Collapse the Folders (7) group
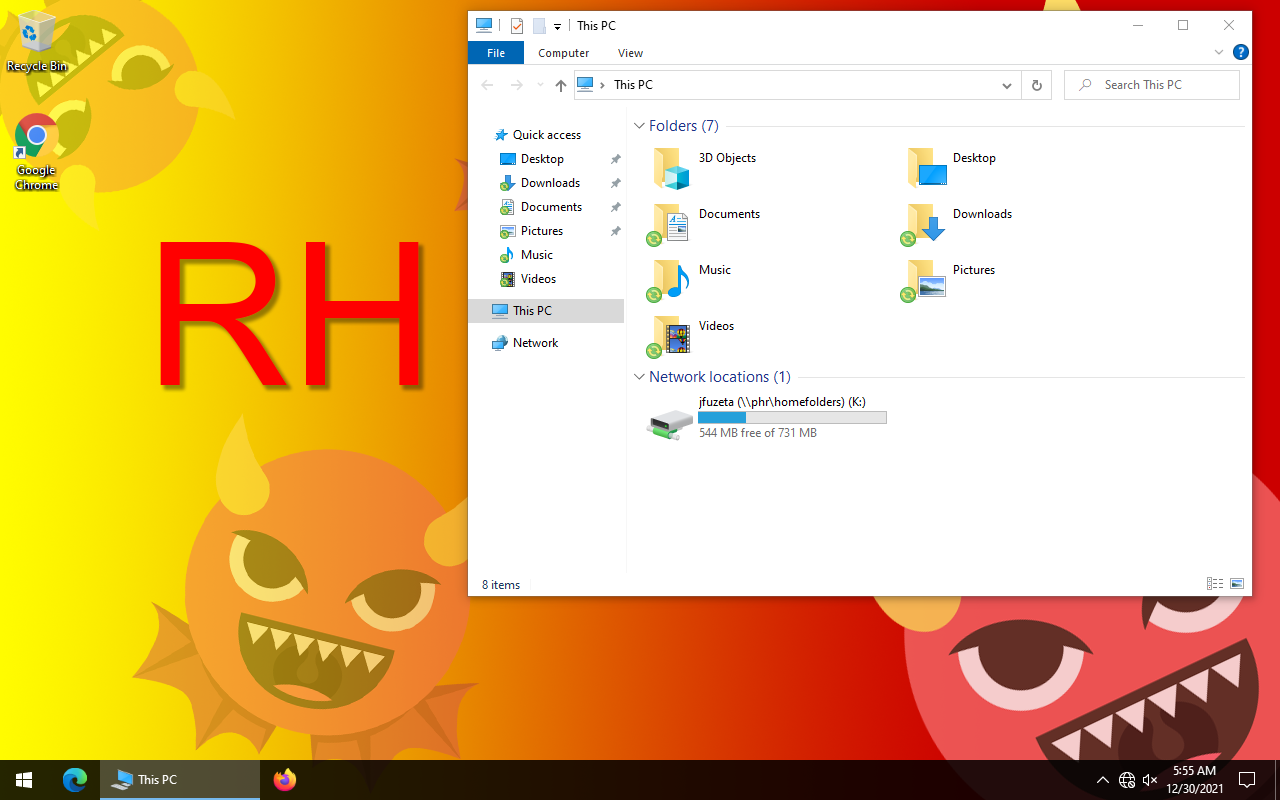The image size is (1280, 800). (639, 126)
